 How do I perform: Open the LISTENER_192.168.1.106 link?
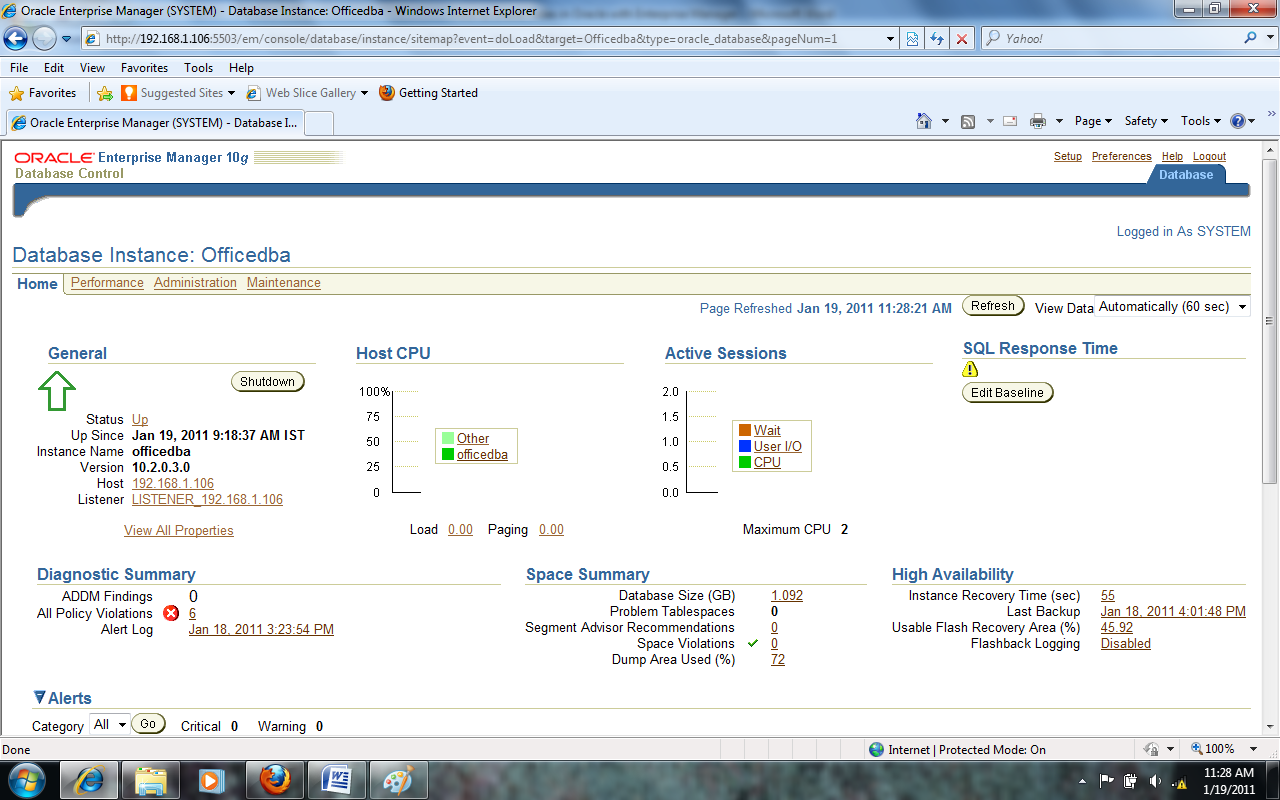207,499
